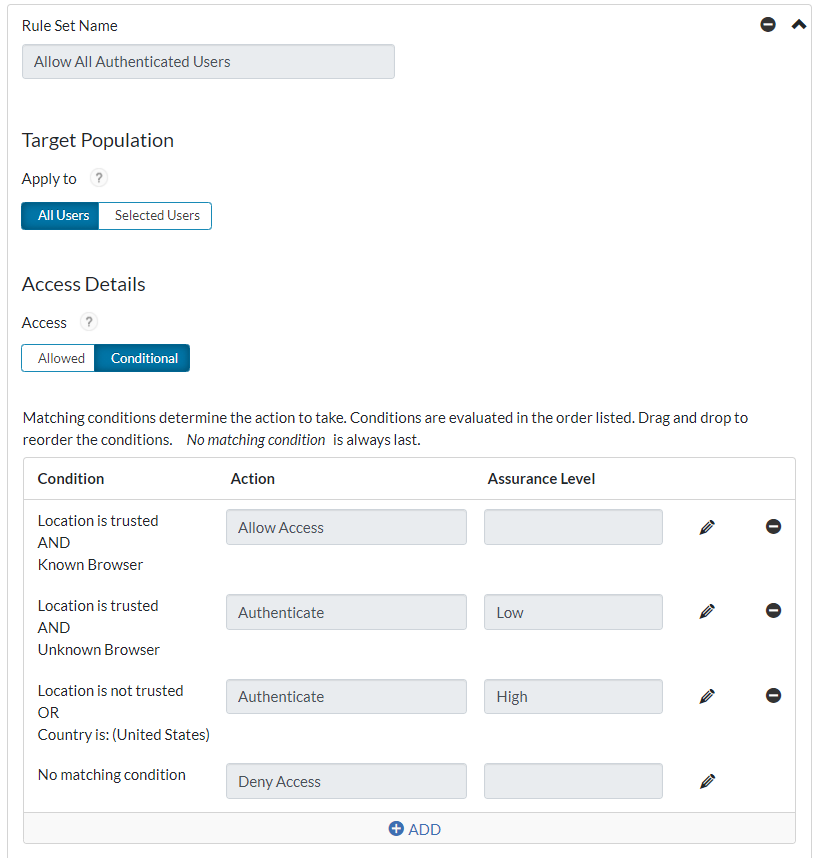Screen dimensions: 816x858
Task: Collapse the rule set panel
Action: [x=798, y=23]
